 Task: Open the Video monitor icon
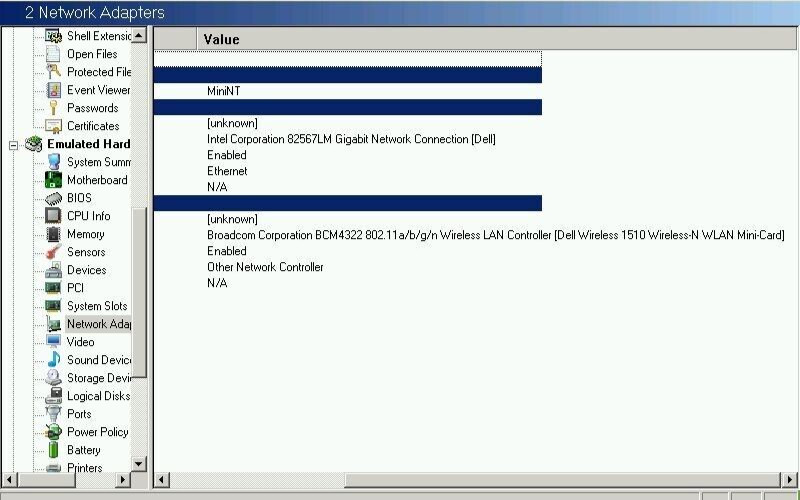(53, 341)
